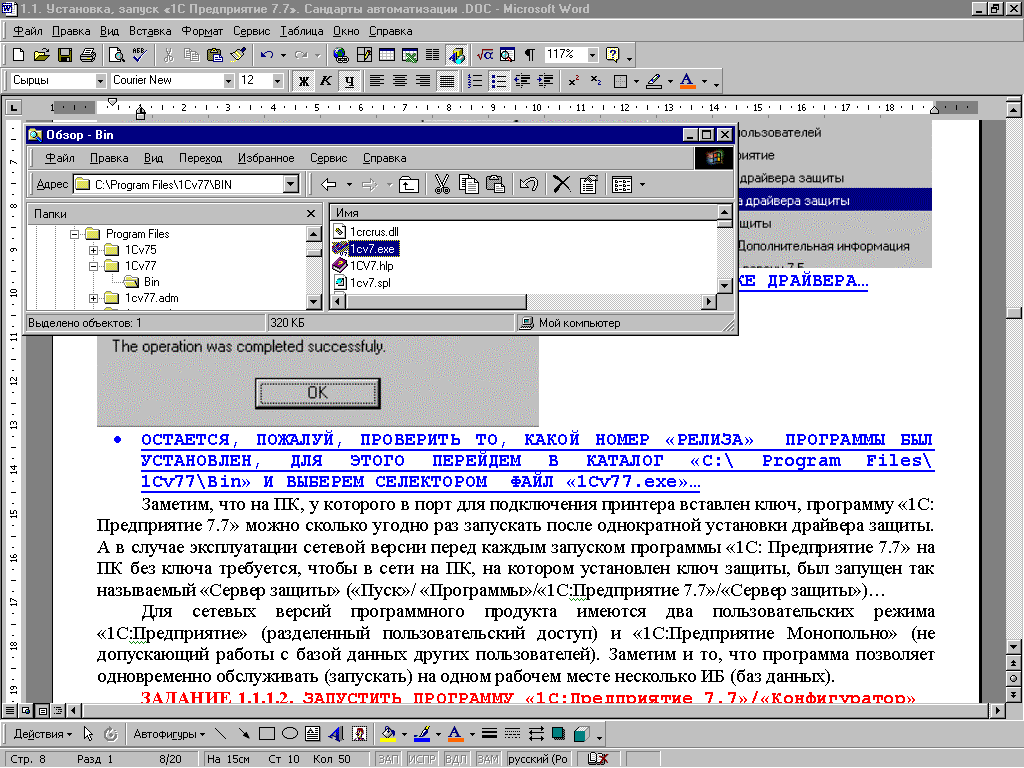The width and height of the screenshot is (1024, 768).
Task: Toggle numbered list button
Action: (x=475, y=81)
